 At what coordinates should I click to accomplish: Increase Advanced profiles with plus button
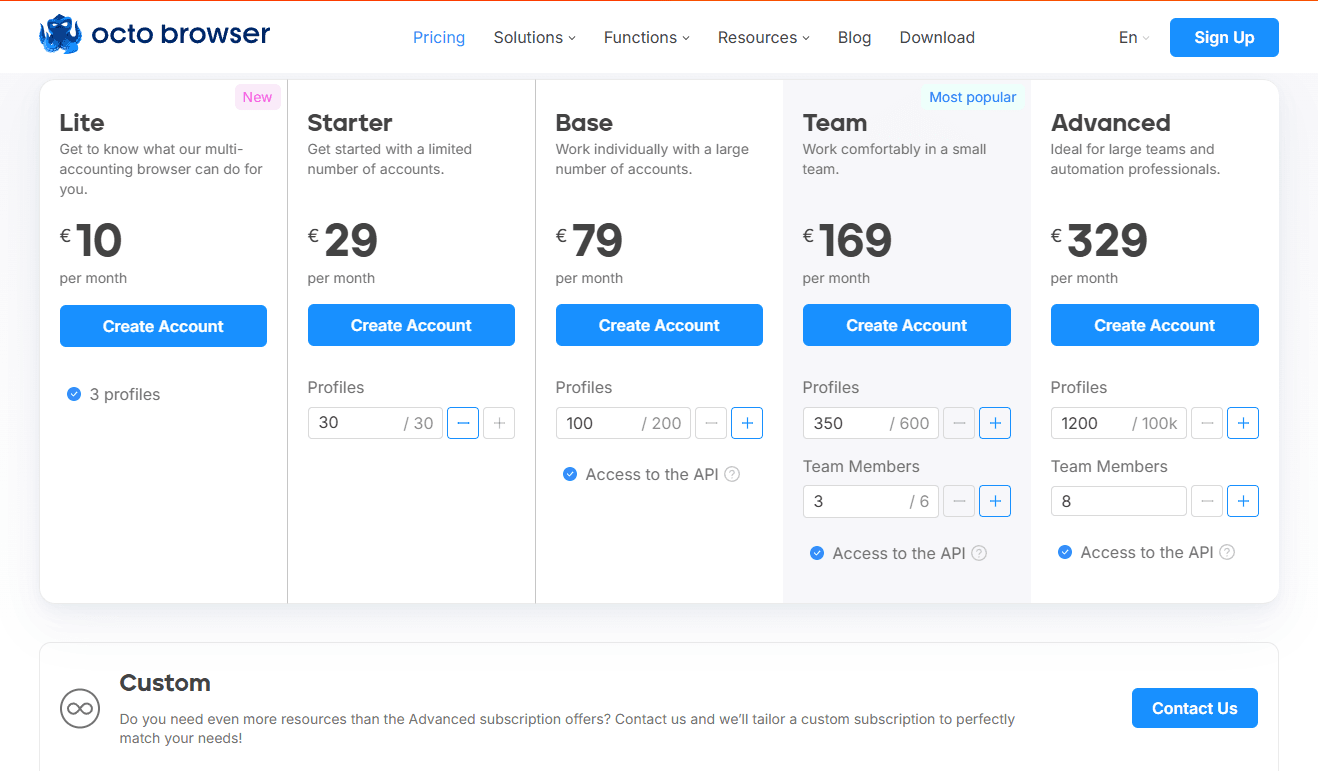(1243, 423)
